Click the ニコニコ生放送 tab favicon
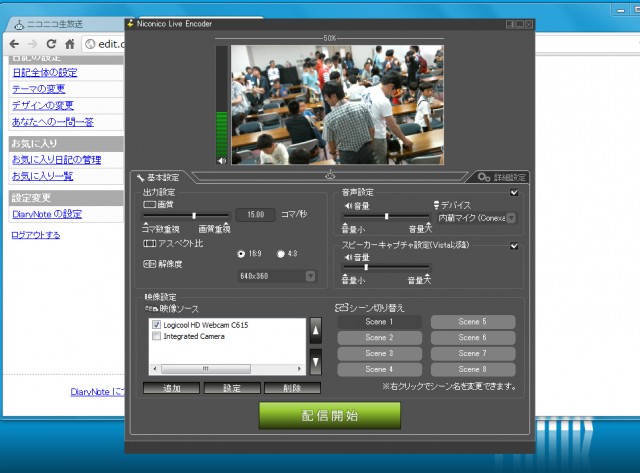 (x=19, y=25)
